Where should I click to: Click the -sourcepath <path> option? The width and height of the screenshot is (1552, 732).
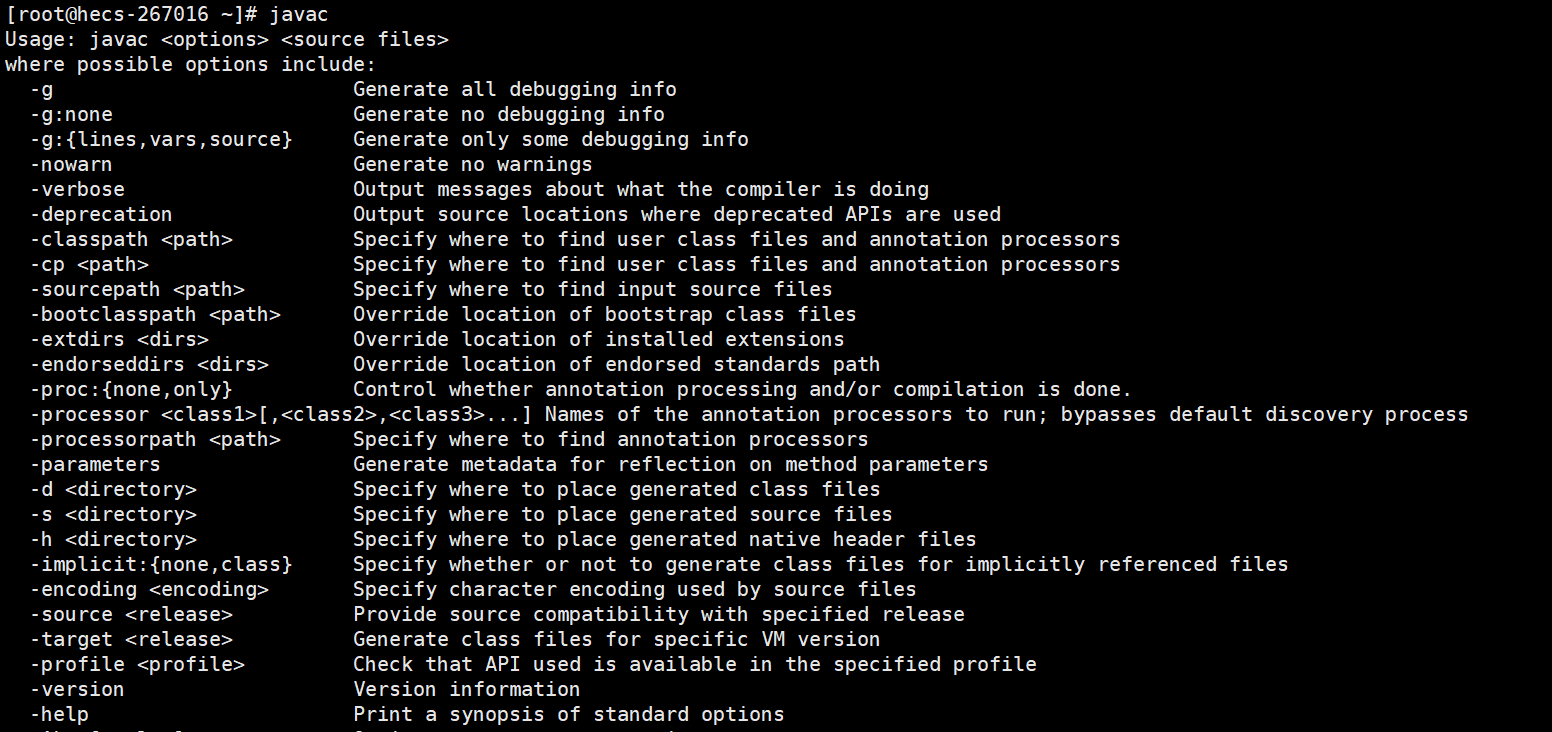pyautogui.click(x=137, y=290)
